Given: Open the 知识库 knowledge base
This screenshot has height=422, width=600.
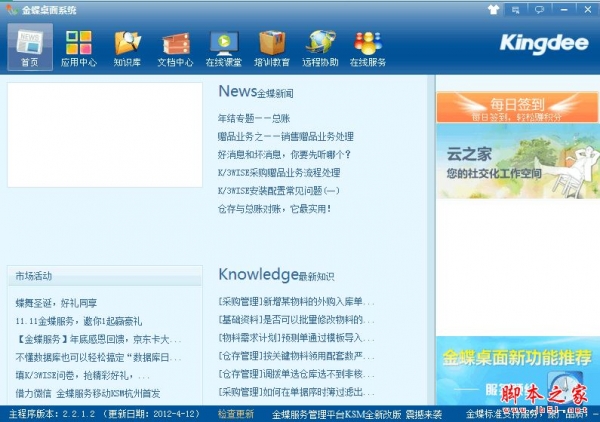Looking at the screenshot, I should 127,48.
